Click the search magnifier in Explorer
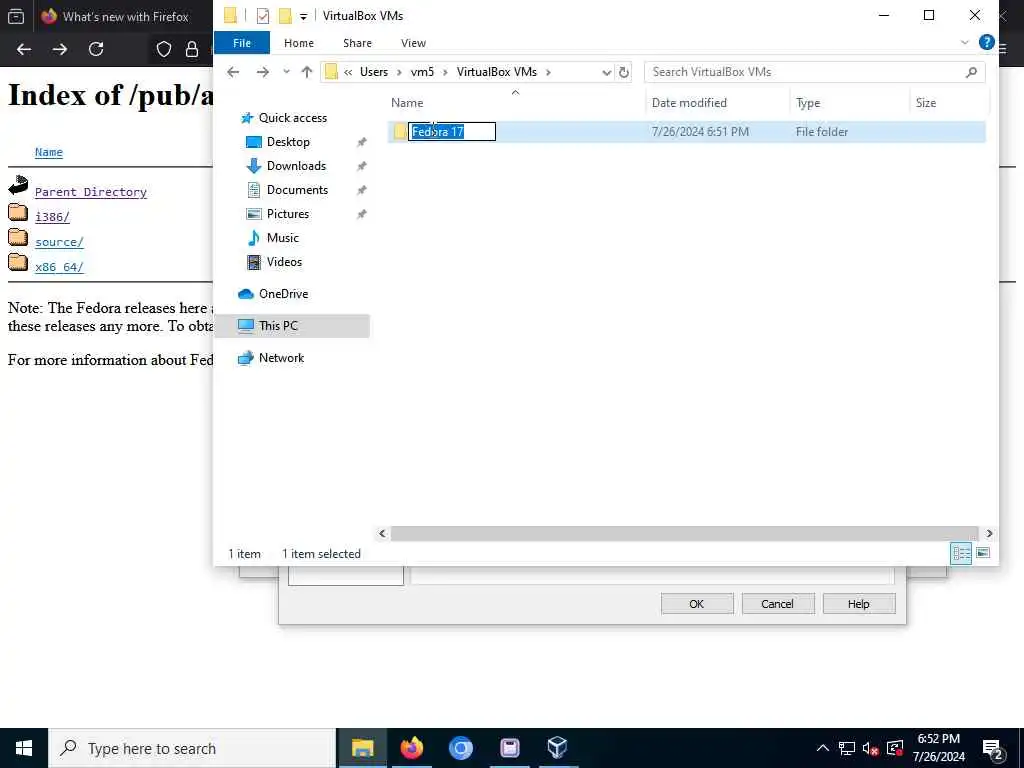1024x768 pixels. tap(971, 72)
